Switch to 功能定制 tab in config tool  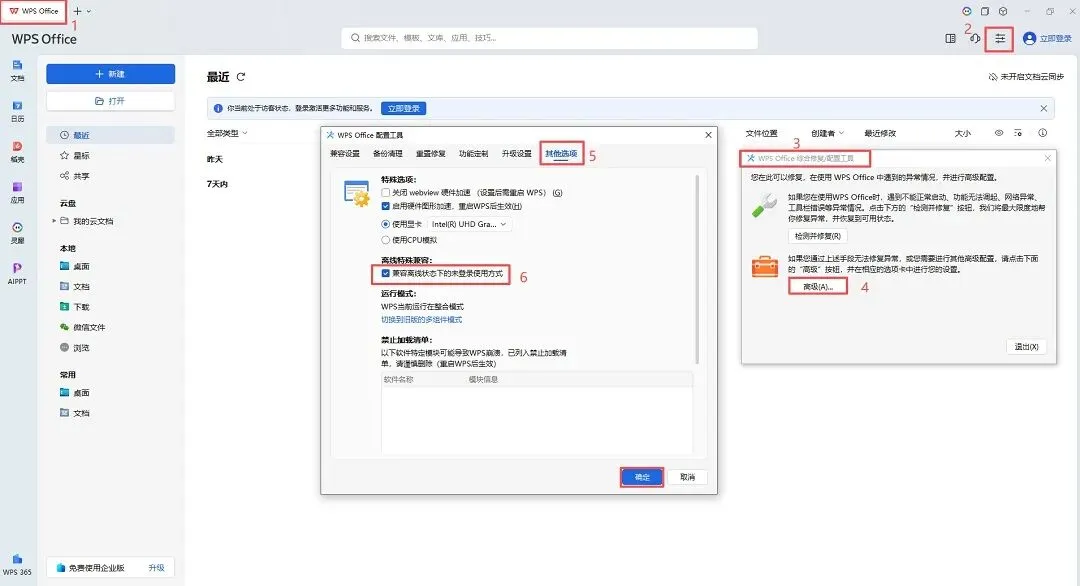tap(473, 154)
